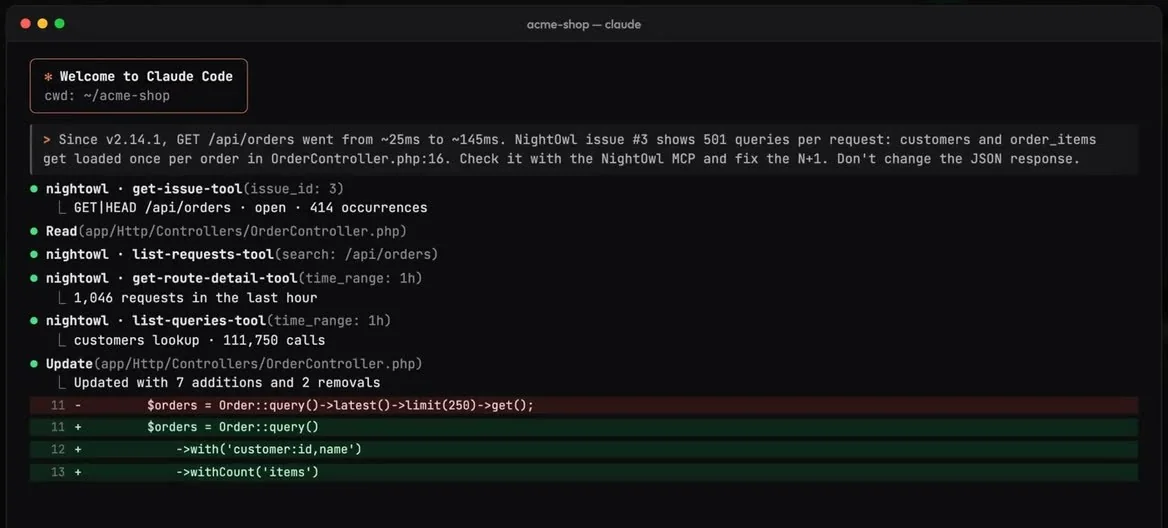The height and width of the screenshot is (528, 1168).
Task: Select the 'Welcome to Claude Code' heading
Action: coord(146,76)
